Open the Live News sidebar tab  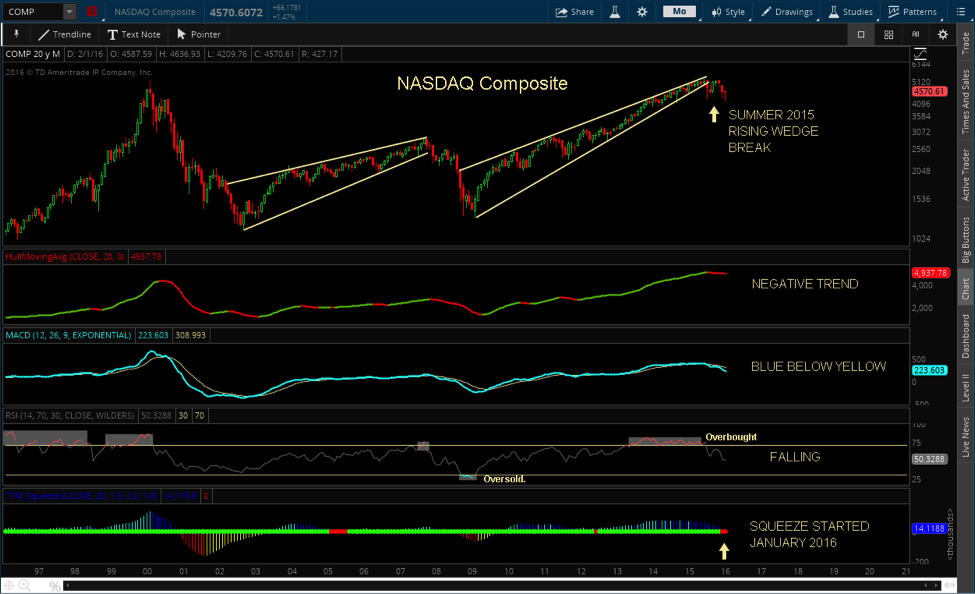pos(966,437)
